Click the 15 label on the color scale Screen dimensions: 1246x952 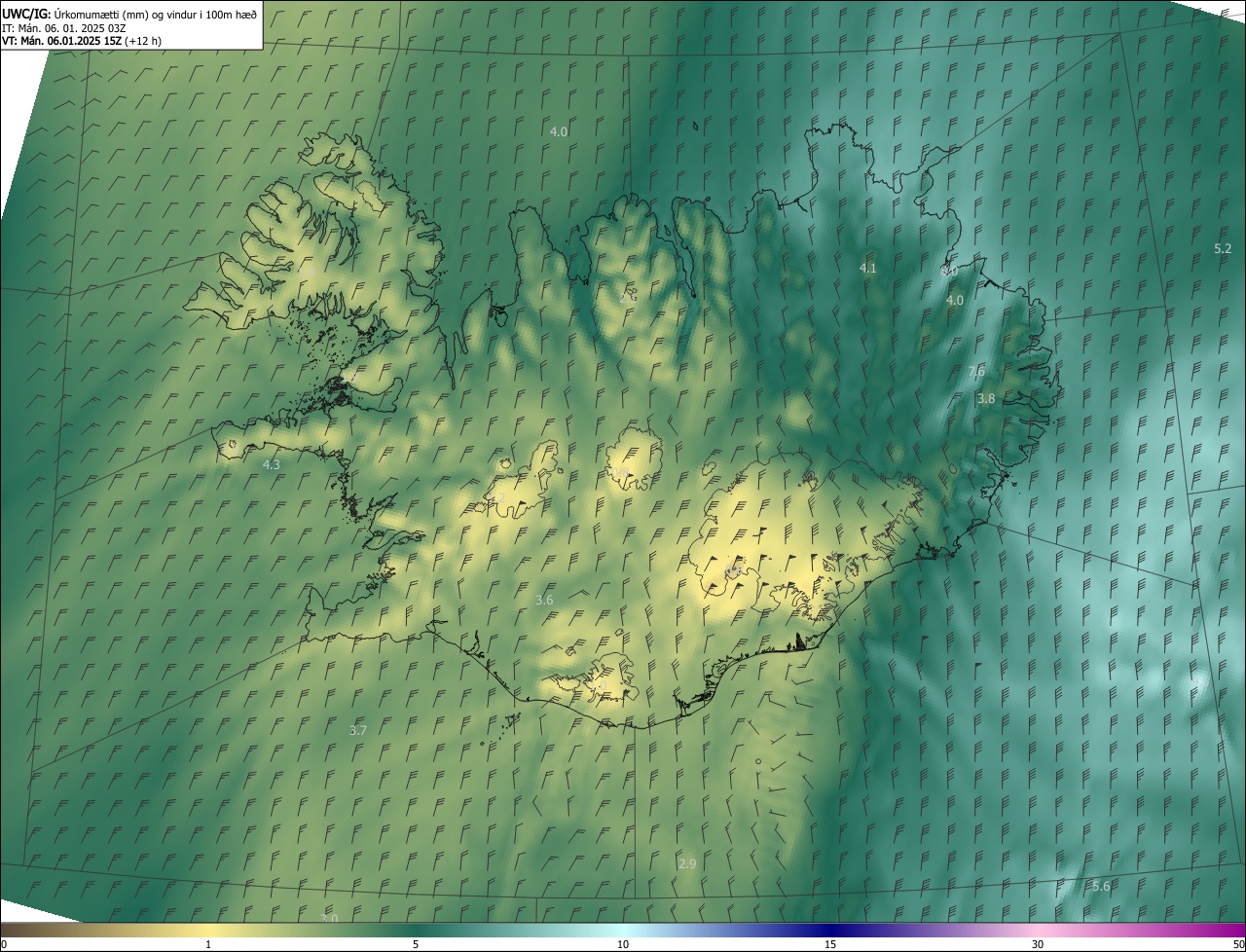[x=830, y=945]
